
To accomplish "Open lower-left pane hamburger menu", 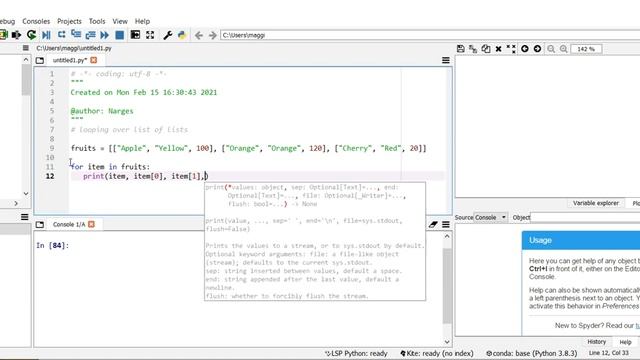I will (24, 217).
